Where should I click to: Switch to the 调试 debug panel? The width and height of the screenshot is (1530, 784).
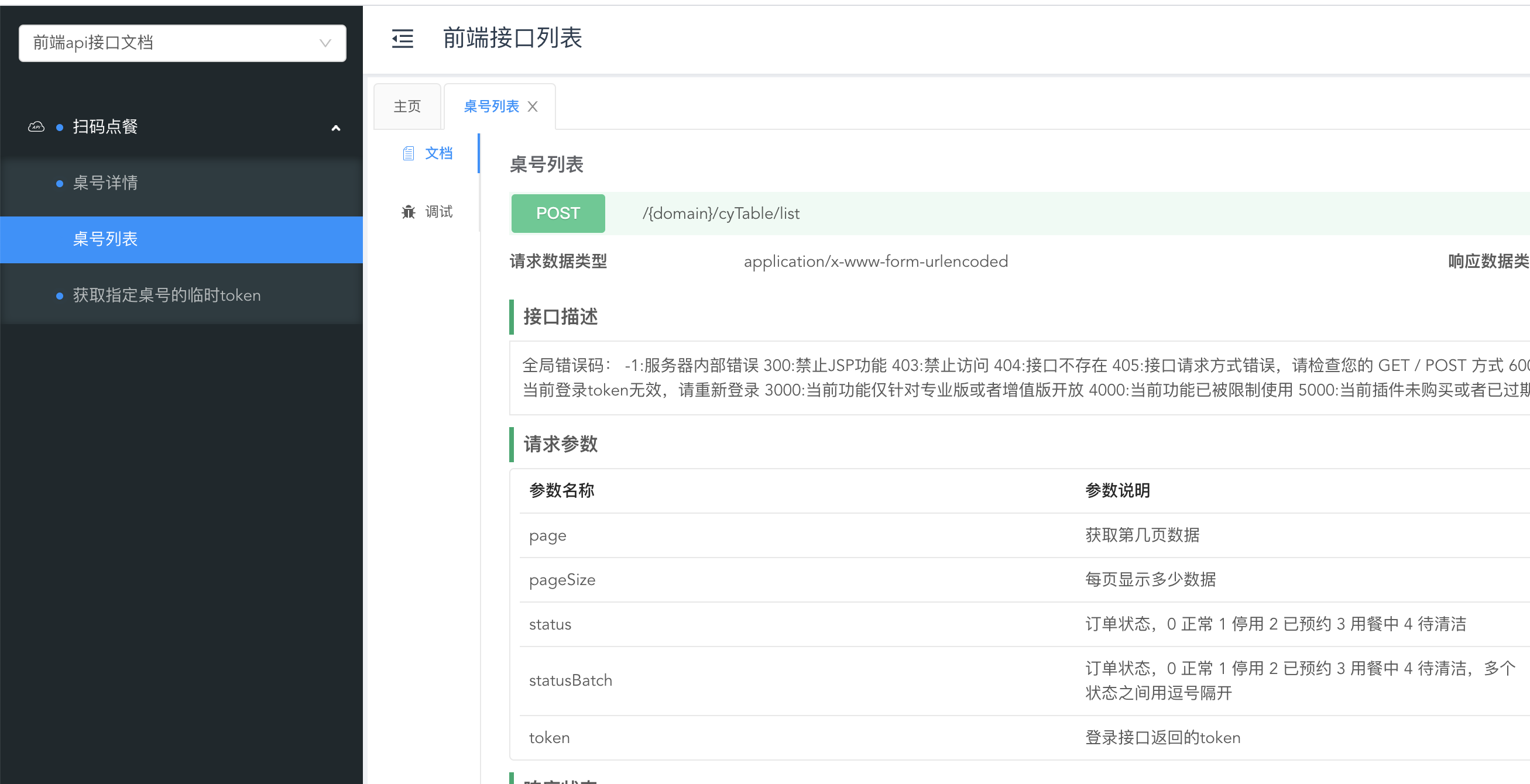tap(438, 212)
